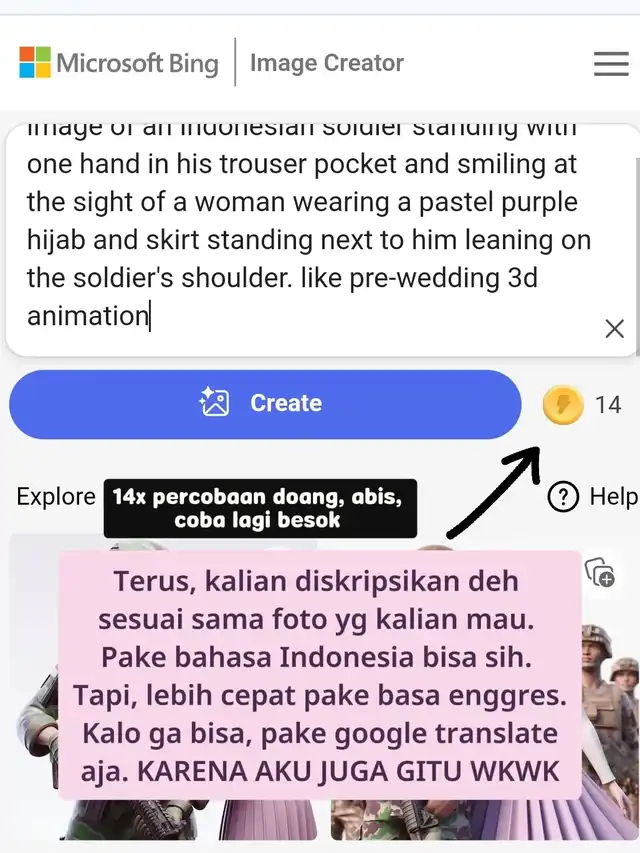
Task: Clear prompt with the X icon
Action: point(614,329)
